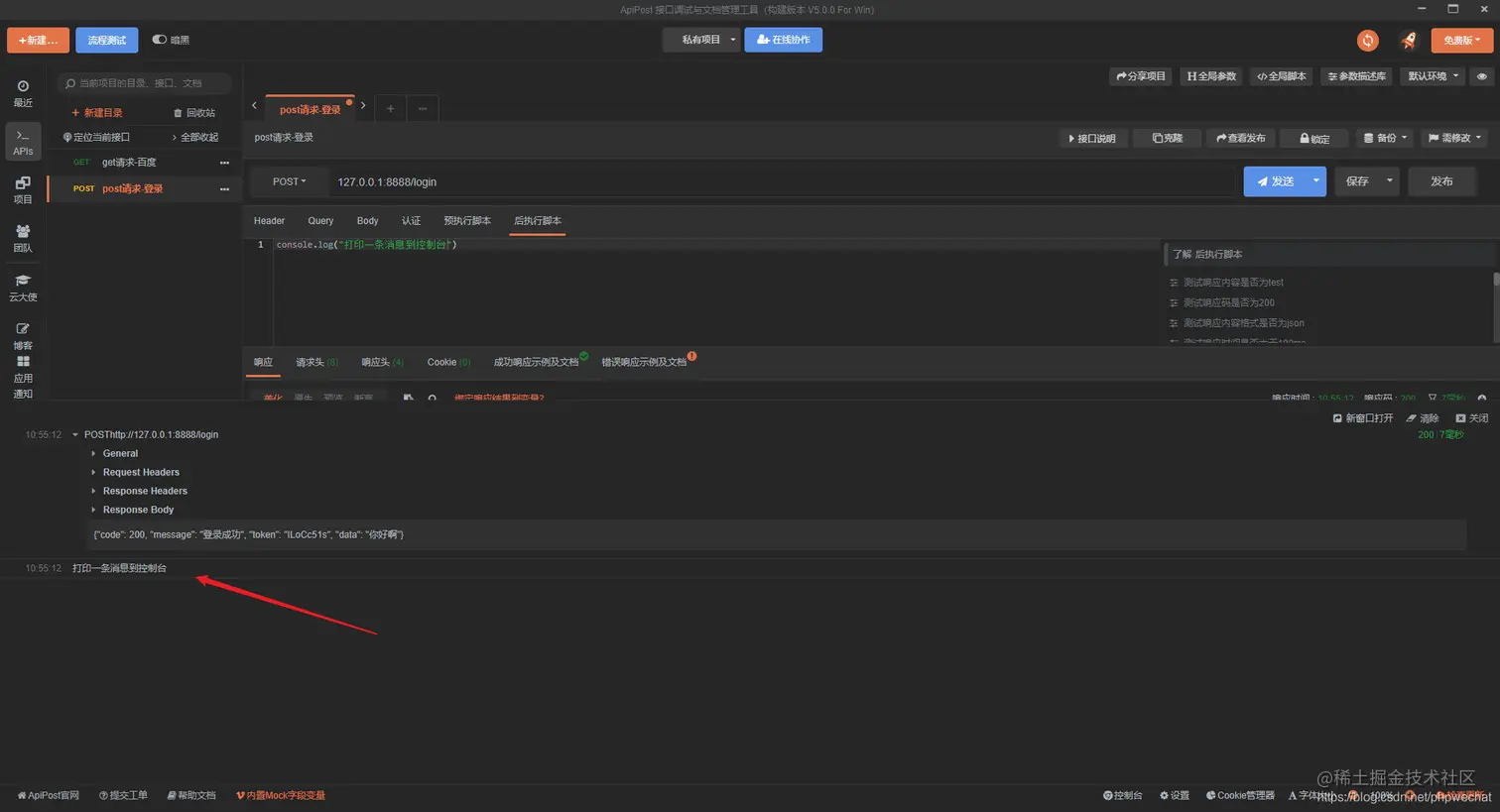Click the 在线协作 button
The height and width of the screenshot is (812, 1500).
pos(783,40)
